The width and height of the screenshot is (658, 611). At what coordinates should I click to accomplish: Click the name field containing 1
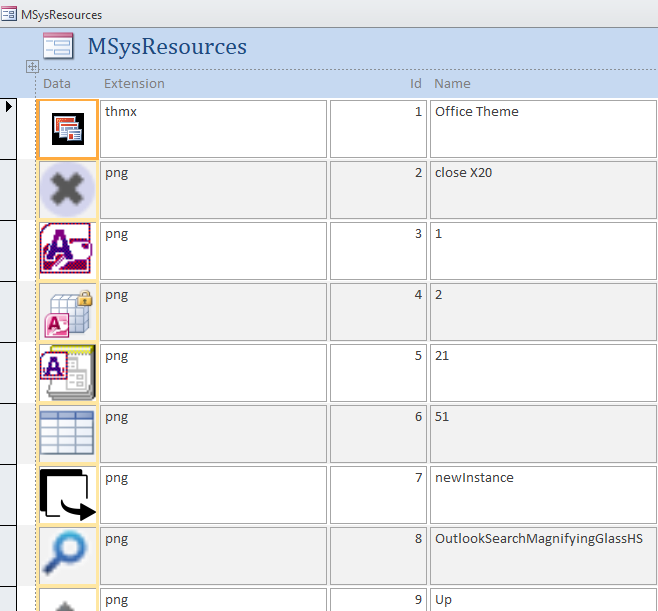click(x=543, y=251)
